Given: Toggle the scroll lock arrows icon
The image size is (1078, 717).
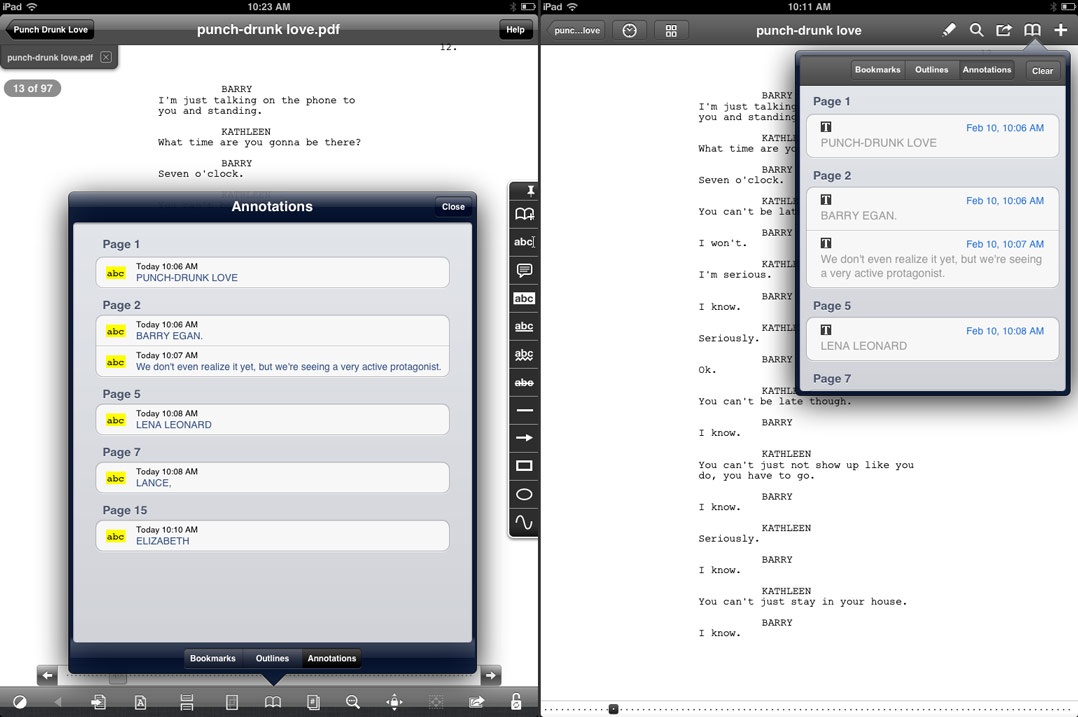Looking at the screenshot, I should [x=394, y=702].
